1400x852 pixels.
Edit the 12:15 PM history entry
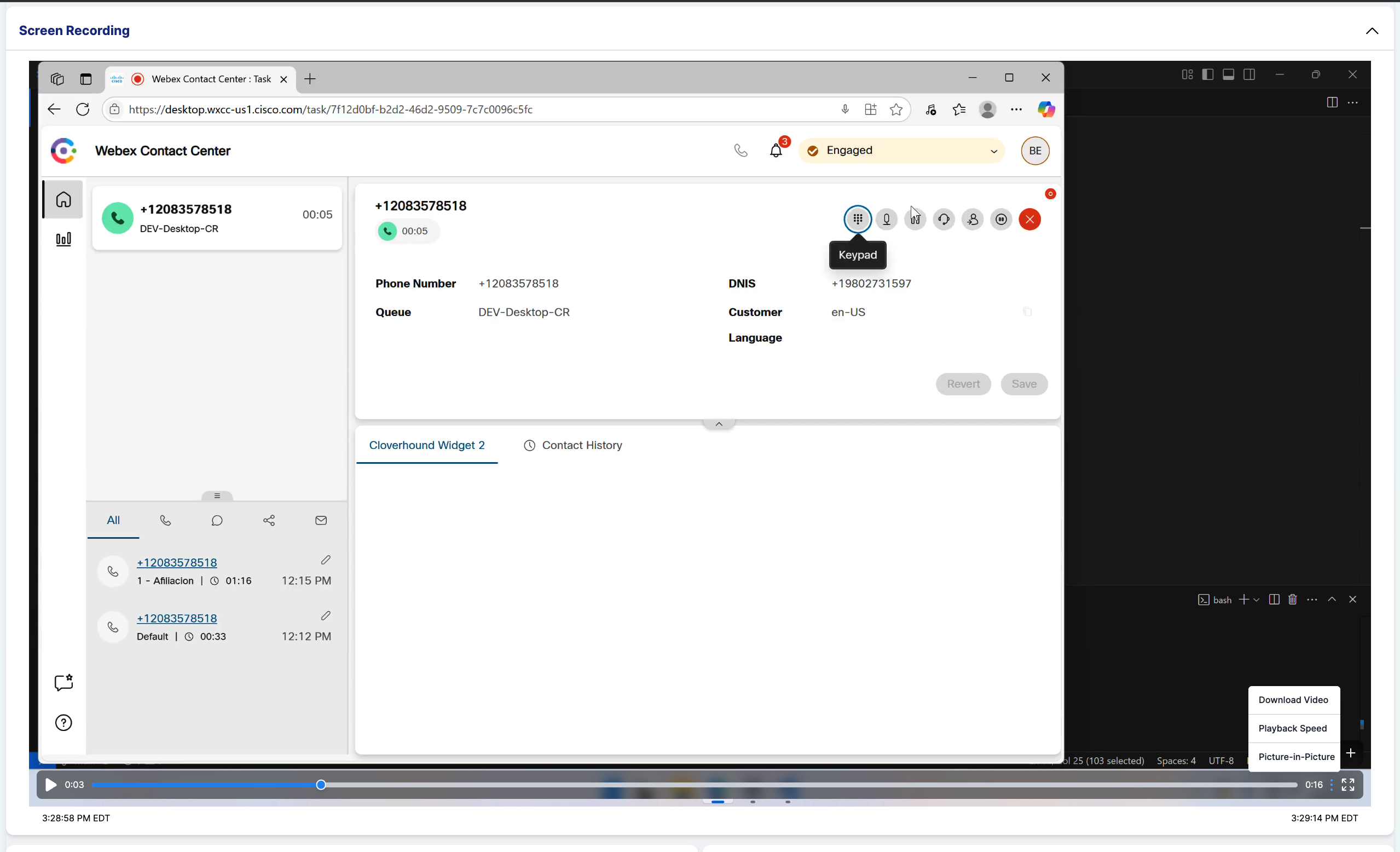[x=326, y=560]
